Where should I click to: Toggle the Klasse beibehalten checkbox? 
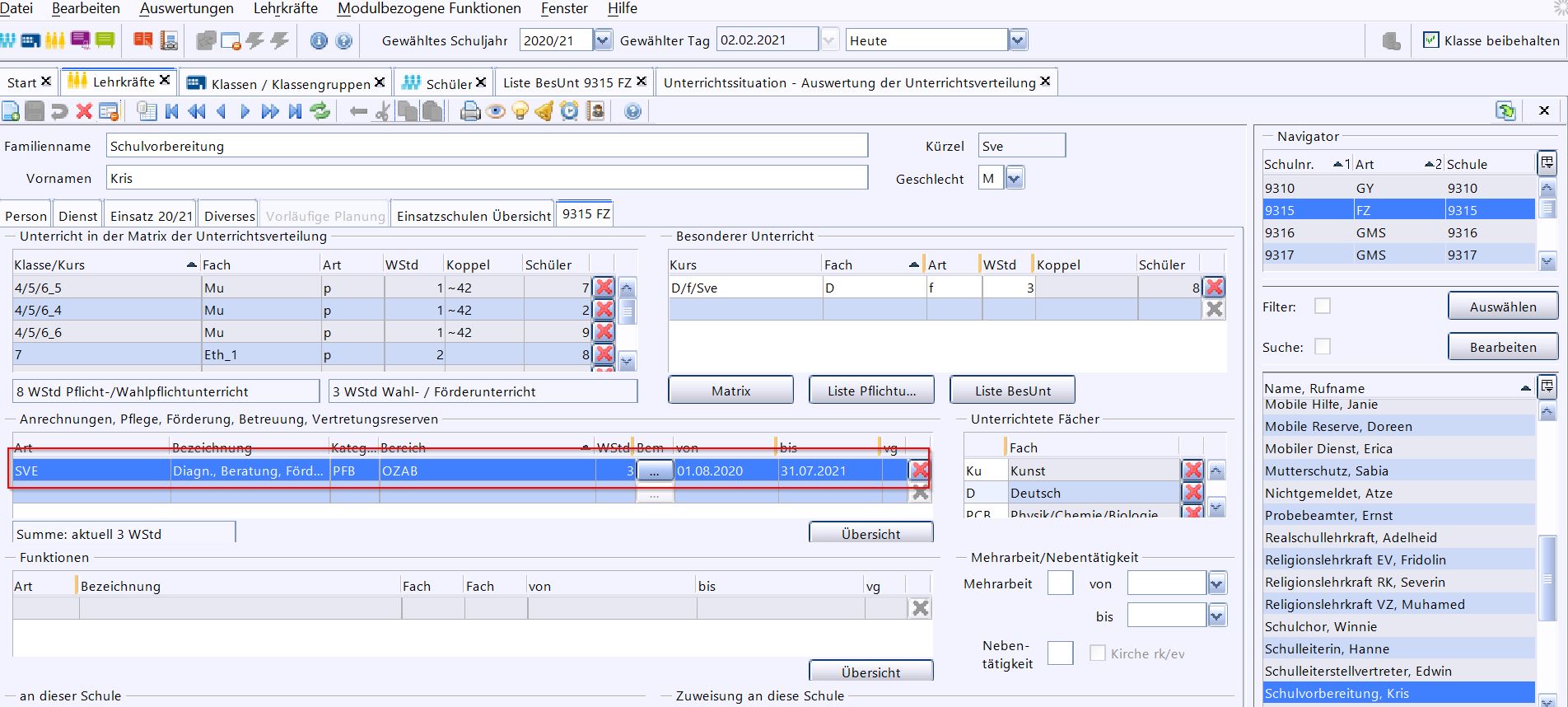coord(1431,40)
